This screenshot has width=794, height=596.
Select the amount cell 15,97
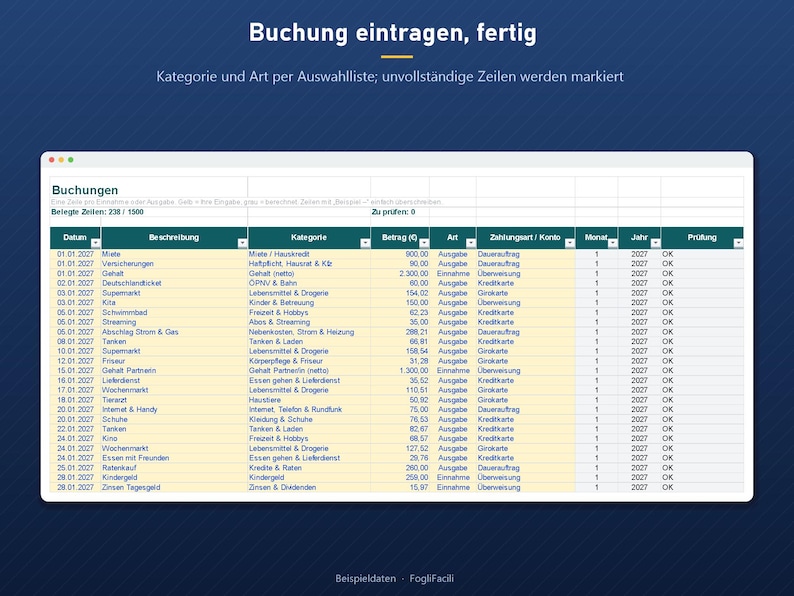coord(400,488)
